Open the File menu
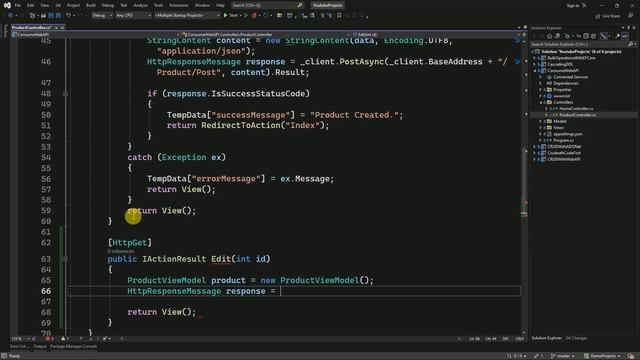 pyautogui.click(x=18, y=5)
